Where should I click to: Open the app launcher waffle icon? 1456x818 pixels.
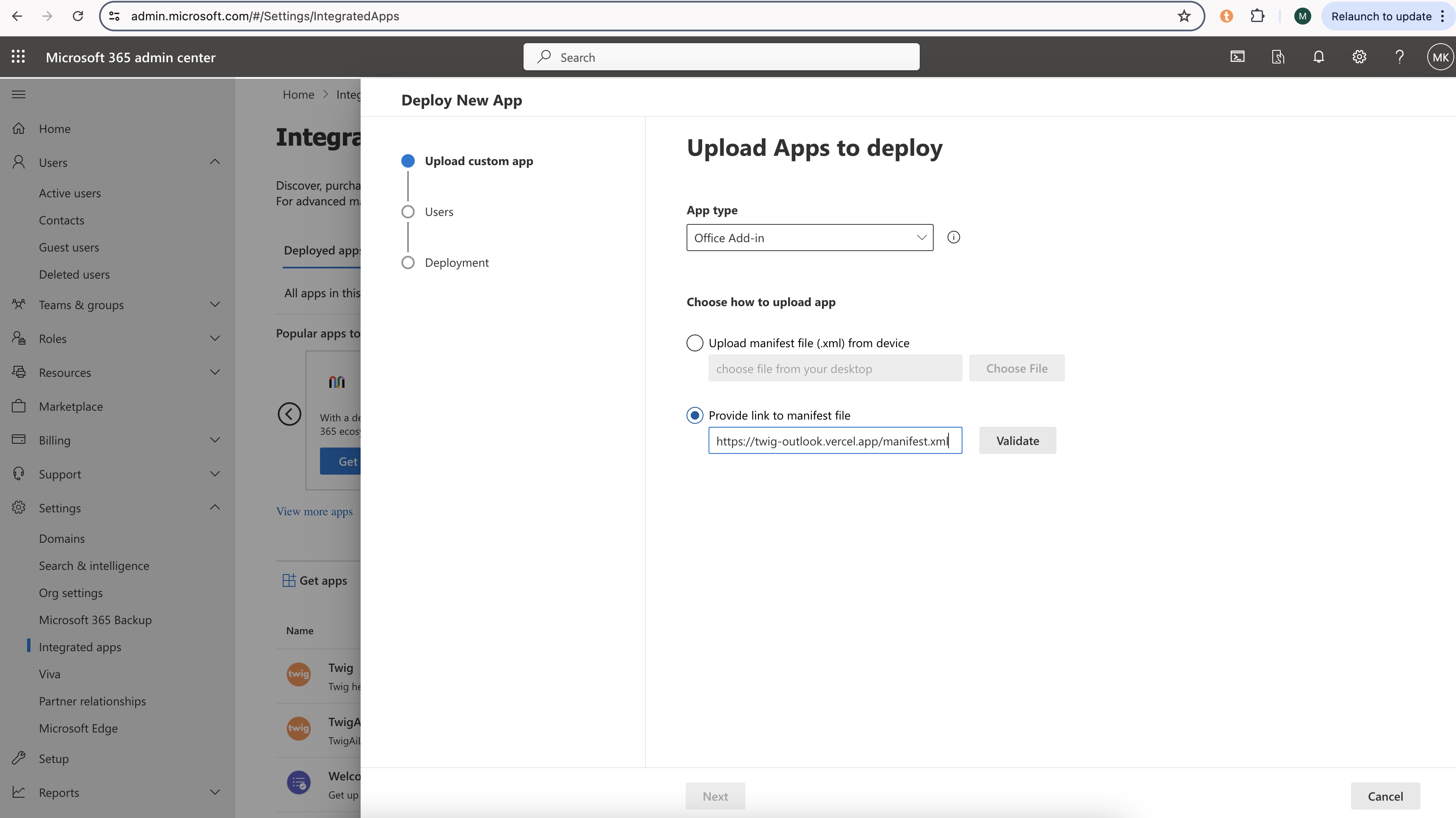pos(18,57)
